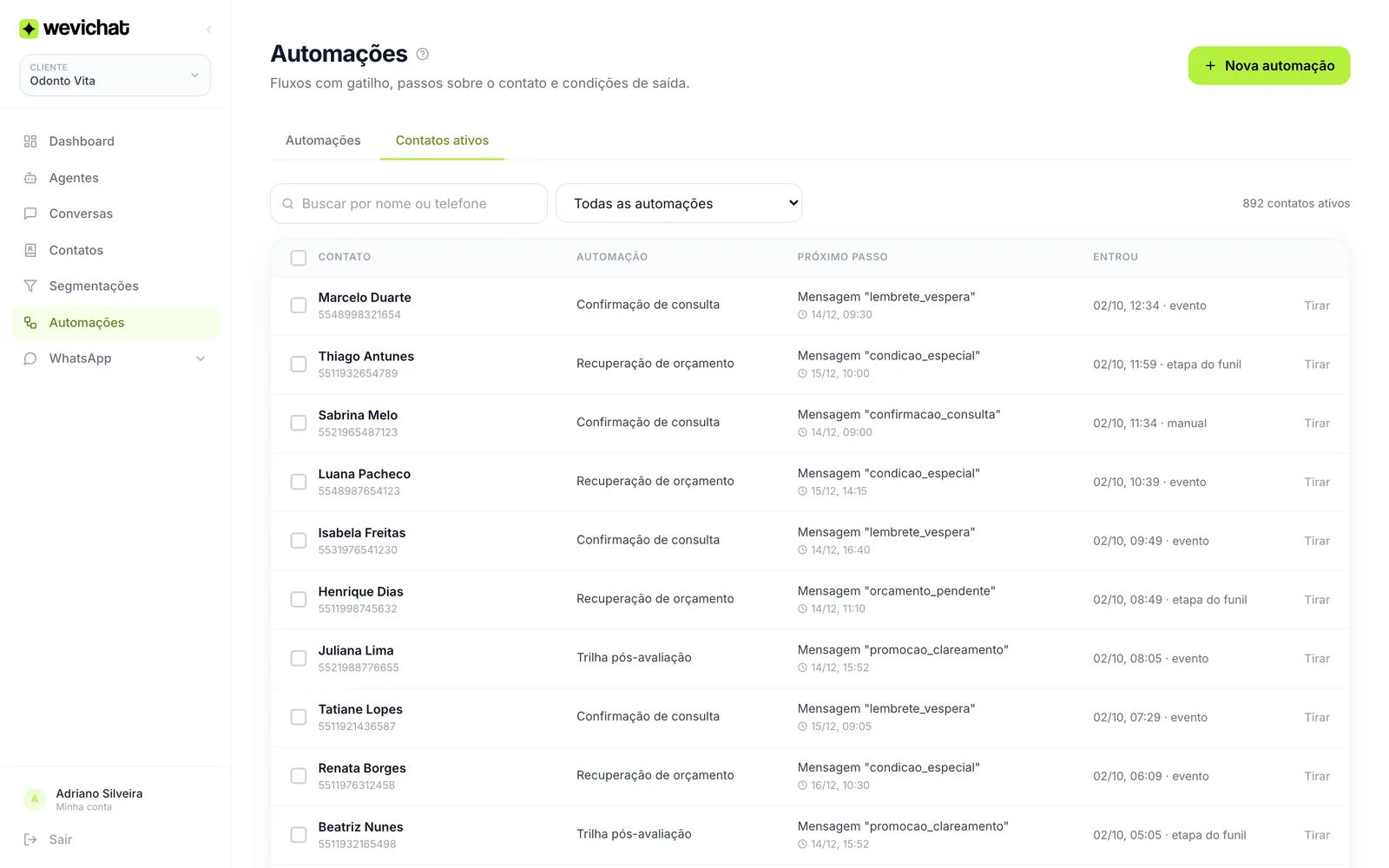1389x868 pixels.
Task: Go to Dashboard in the sidebar
Action: (115, 141)
